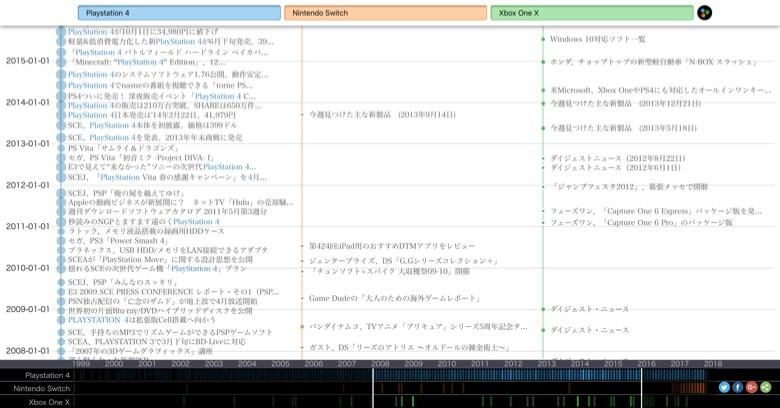Click the Apple 'Hulu' video business entry
Viewport: 780px width, 408px height.
(x=181, y=202)
